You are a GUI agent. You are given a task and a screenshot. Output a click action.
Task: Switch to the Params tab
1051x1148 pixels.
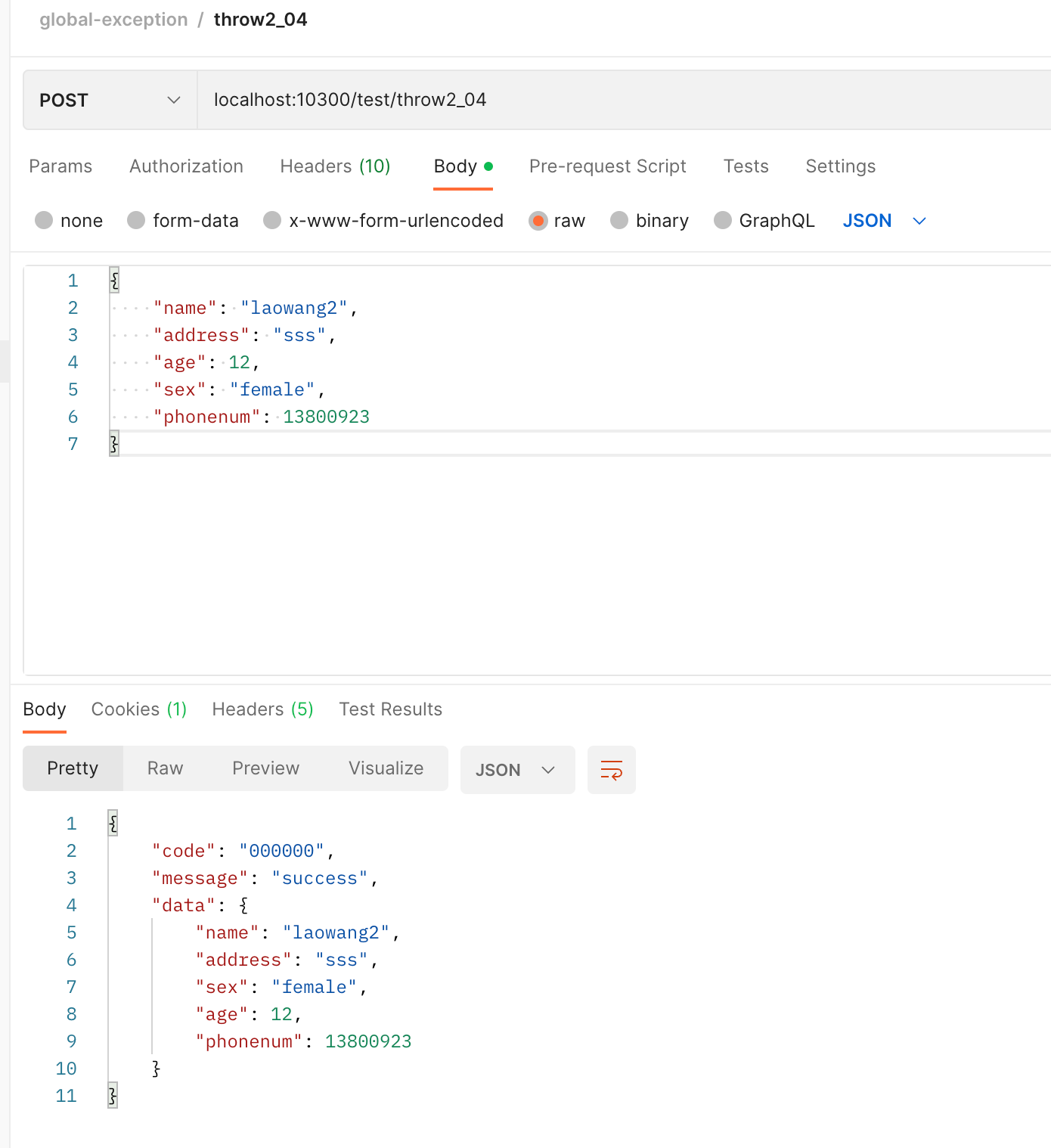(x=60, y=166)
